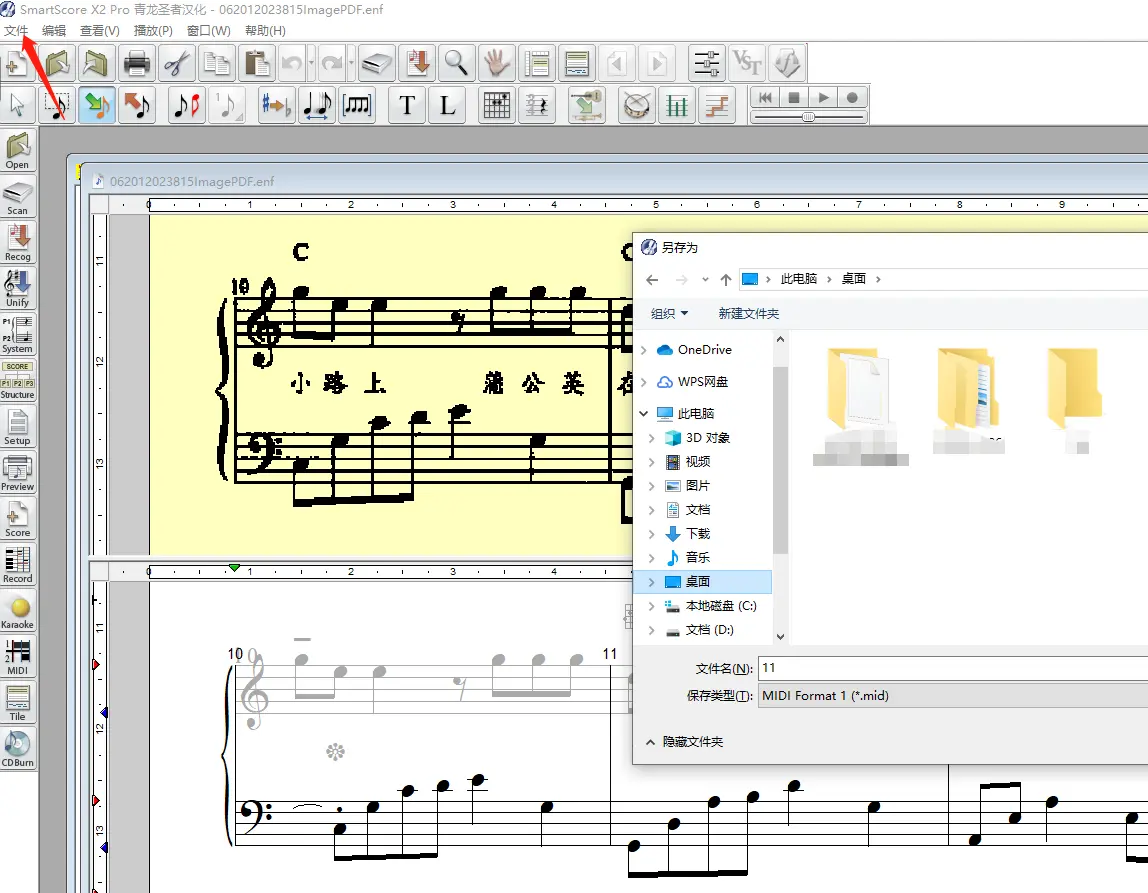Screen dimensions: 1148x893
Task: Select the scissors Cut tool
Action: click(177, 64)
